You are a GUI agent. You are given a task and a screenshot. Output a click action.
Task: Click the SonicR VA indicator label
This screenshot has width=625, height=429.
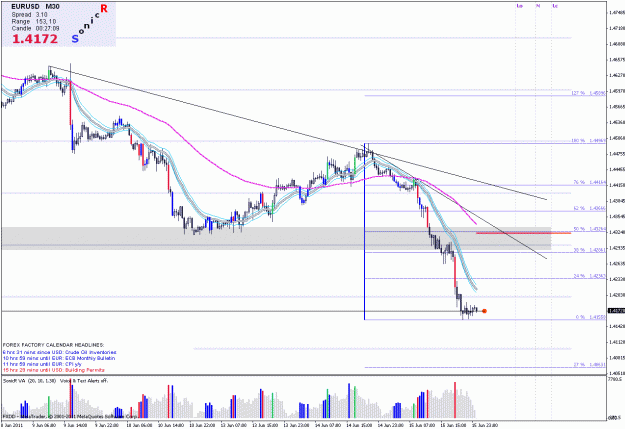[55, 381]
